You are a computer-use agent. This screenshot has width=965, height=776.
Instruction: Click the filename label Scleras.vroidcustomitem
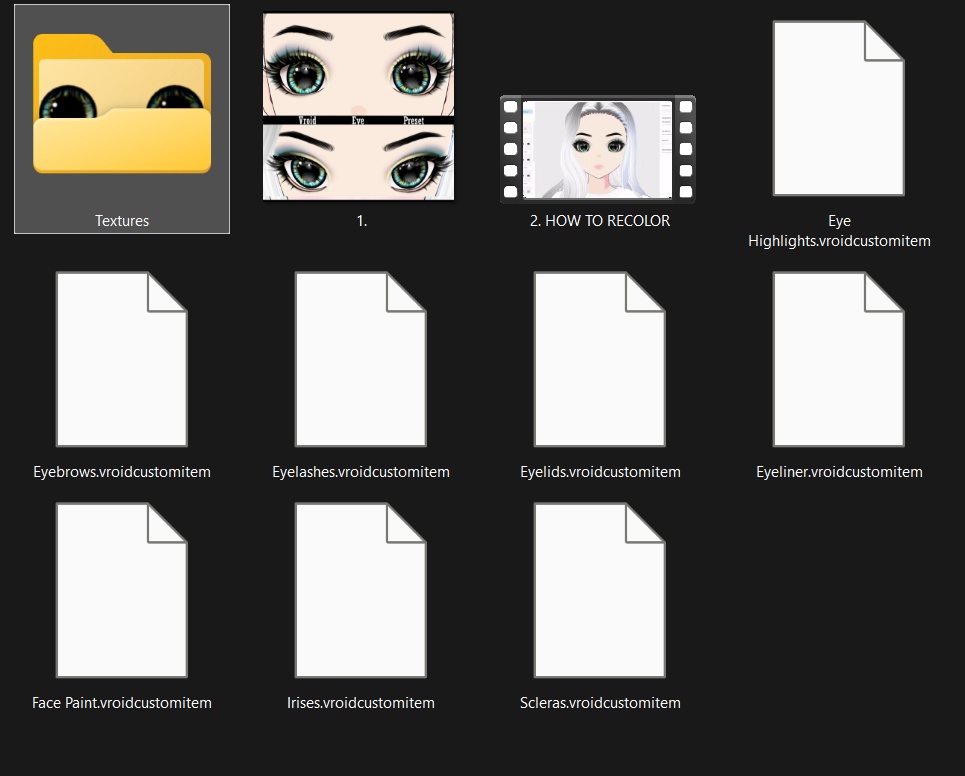point(600,702)
